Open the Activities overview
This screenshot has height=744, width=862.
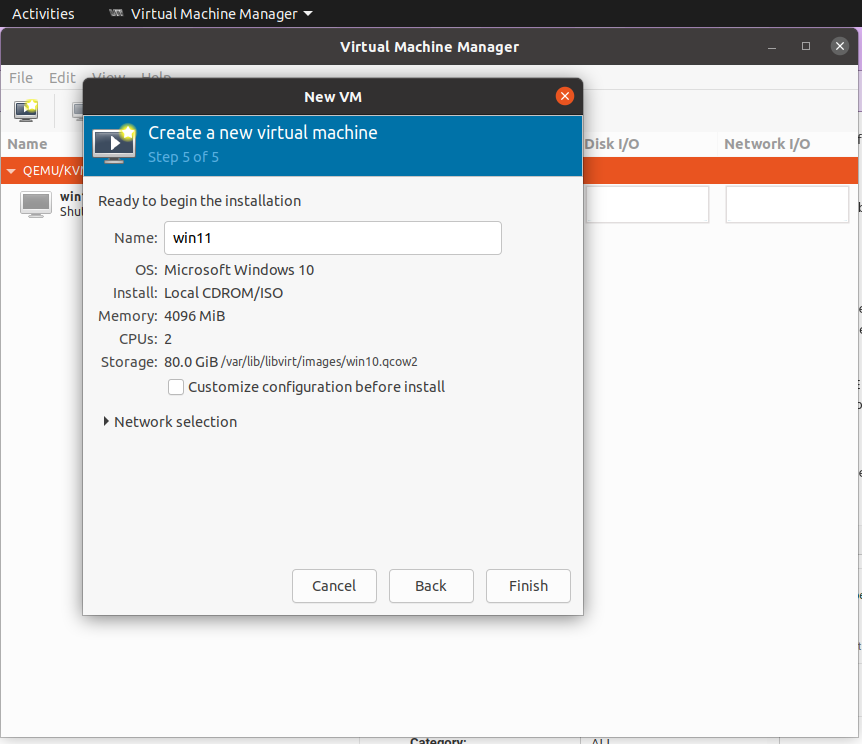[x=43, y=14]
